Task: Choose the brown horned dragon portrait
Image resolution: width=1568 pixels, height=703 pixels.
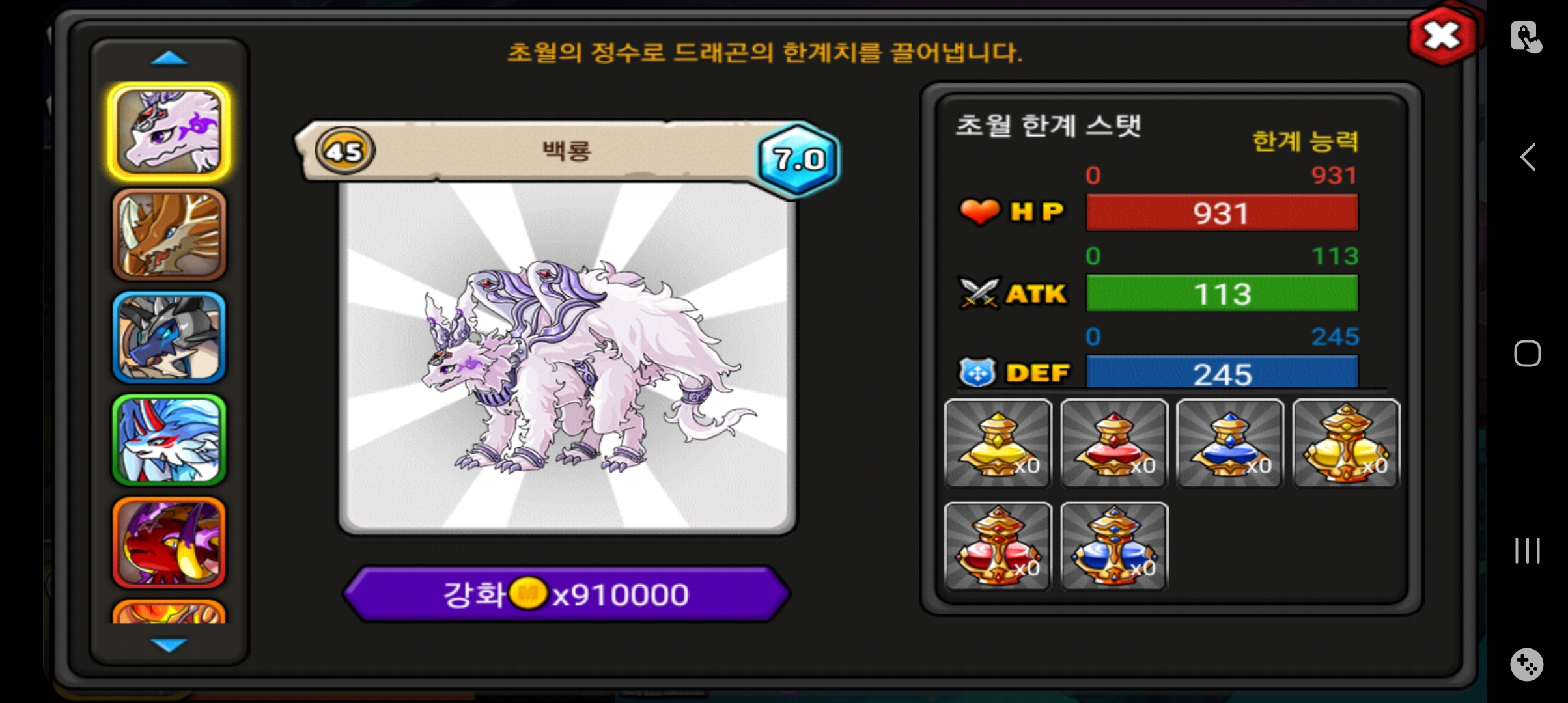Action: point(169,234)
